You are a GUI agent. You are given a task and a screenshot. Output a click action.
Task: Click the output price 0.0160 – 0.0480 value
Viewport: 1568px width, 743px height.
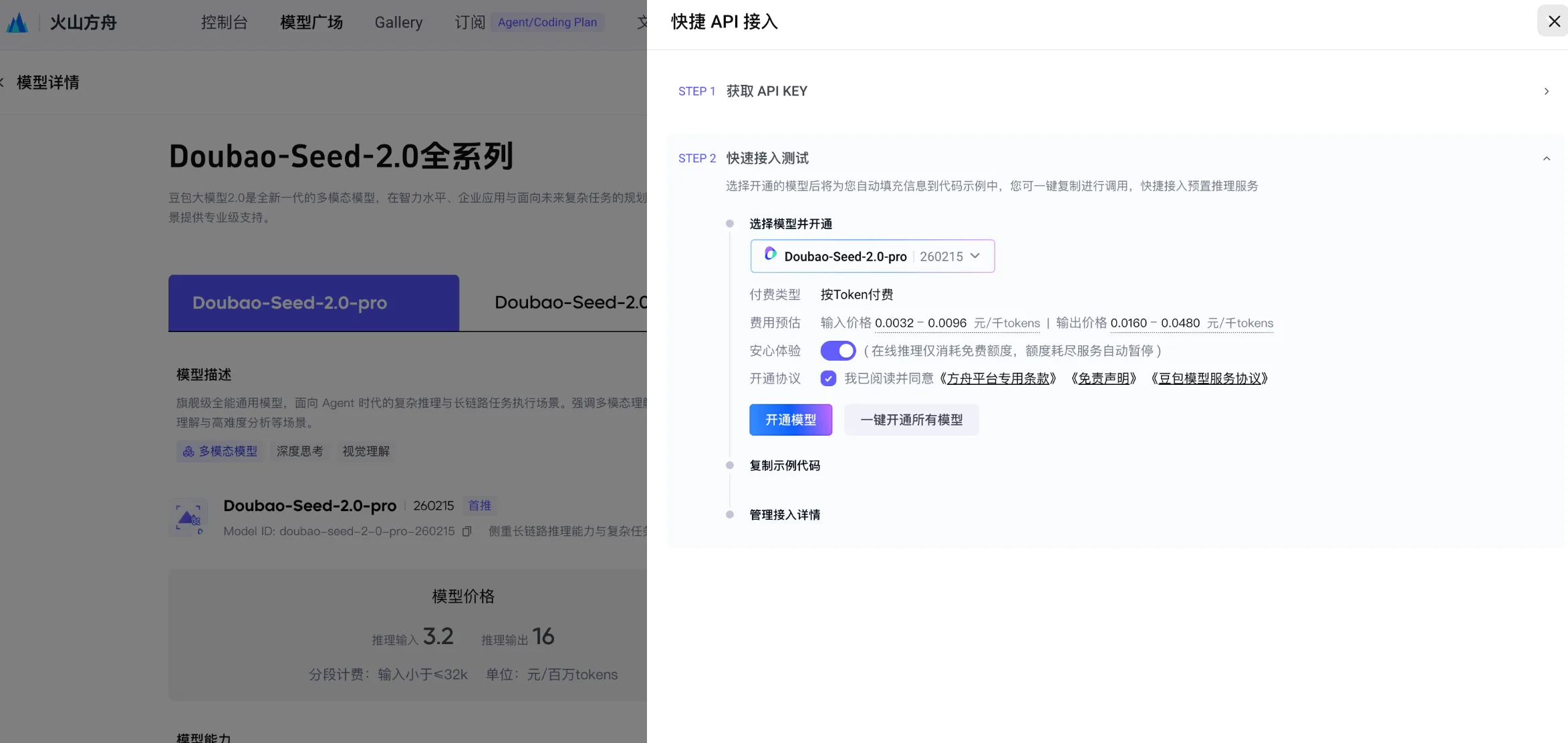click(x=1155, y=323)
